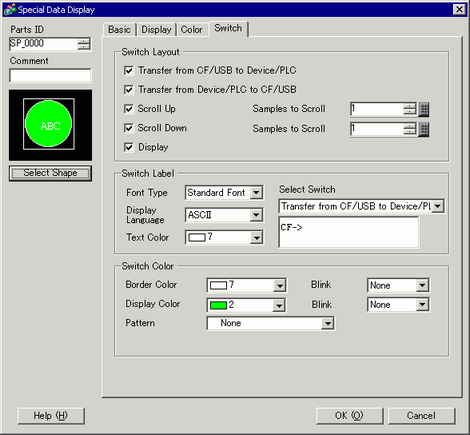The height and width of the screenshot is (435, 470).
Task: Open the Font Type dropdown
Action: (x=256, y=193)
